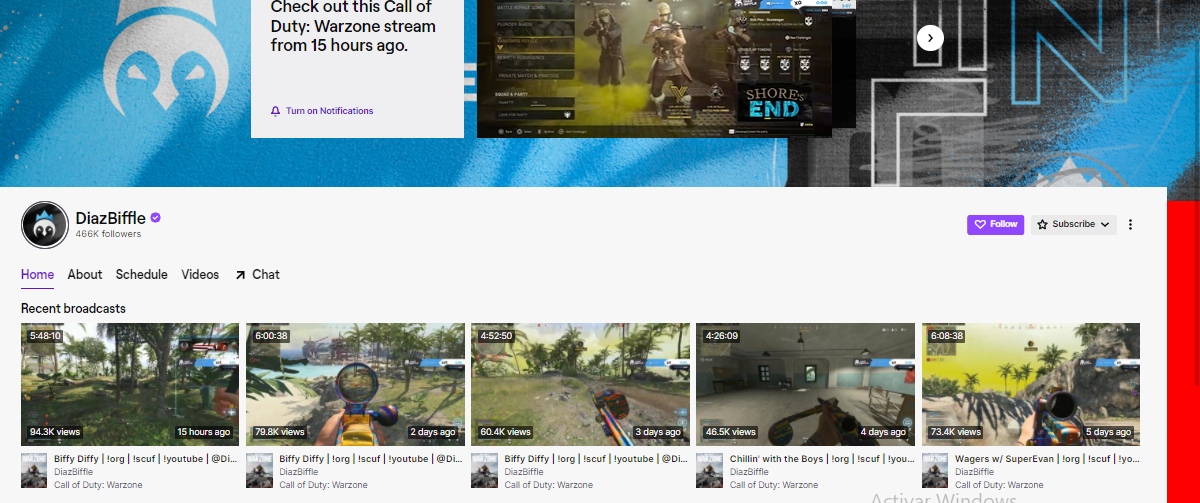Viewport: 1200px width, 503px height.
Task: Open the Schedule tab
Action: pos(142,274)
